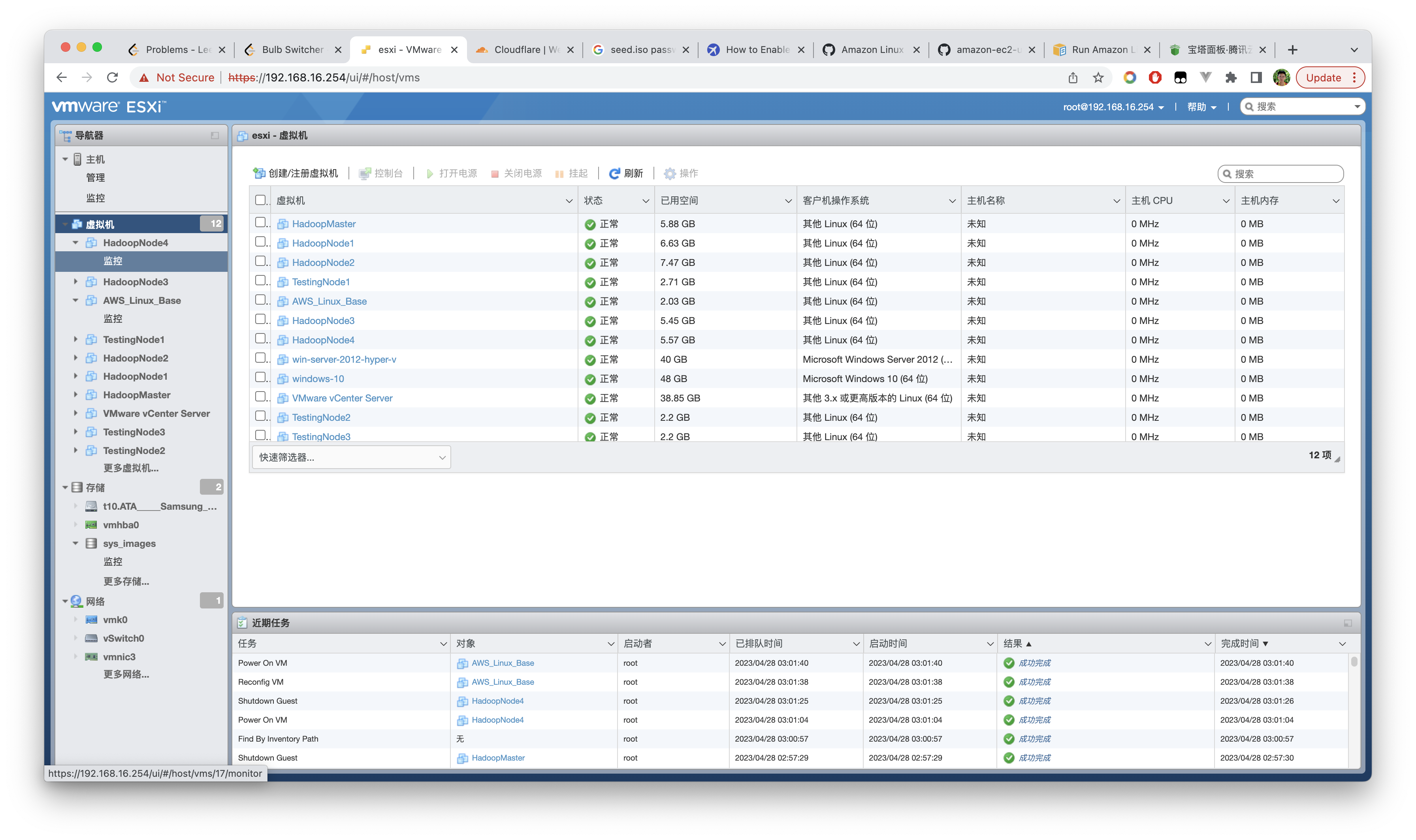The image size is (1416, 840).
Task: Tick the windows-10 VM checkbox
Action: point(260,378)
